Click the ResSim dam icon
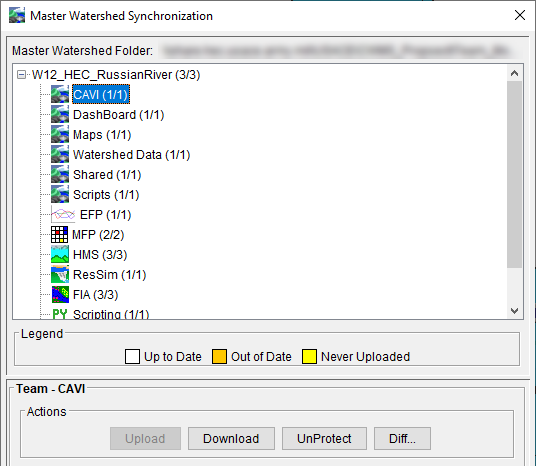536x466 pixels. click(x=60, y=275)
